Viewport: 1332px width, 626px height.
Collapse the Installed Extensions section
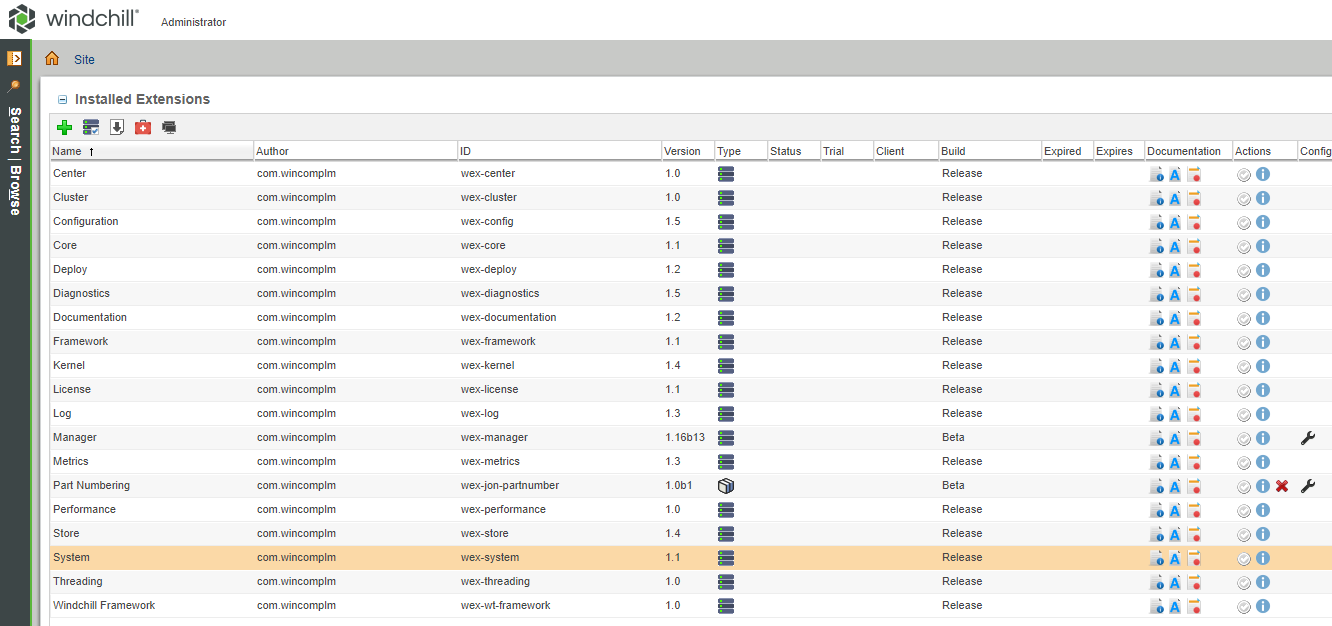(x=62, y=100)
